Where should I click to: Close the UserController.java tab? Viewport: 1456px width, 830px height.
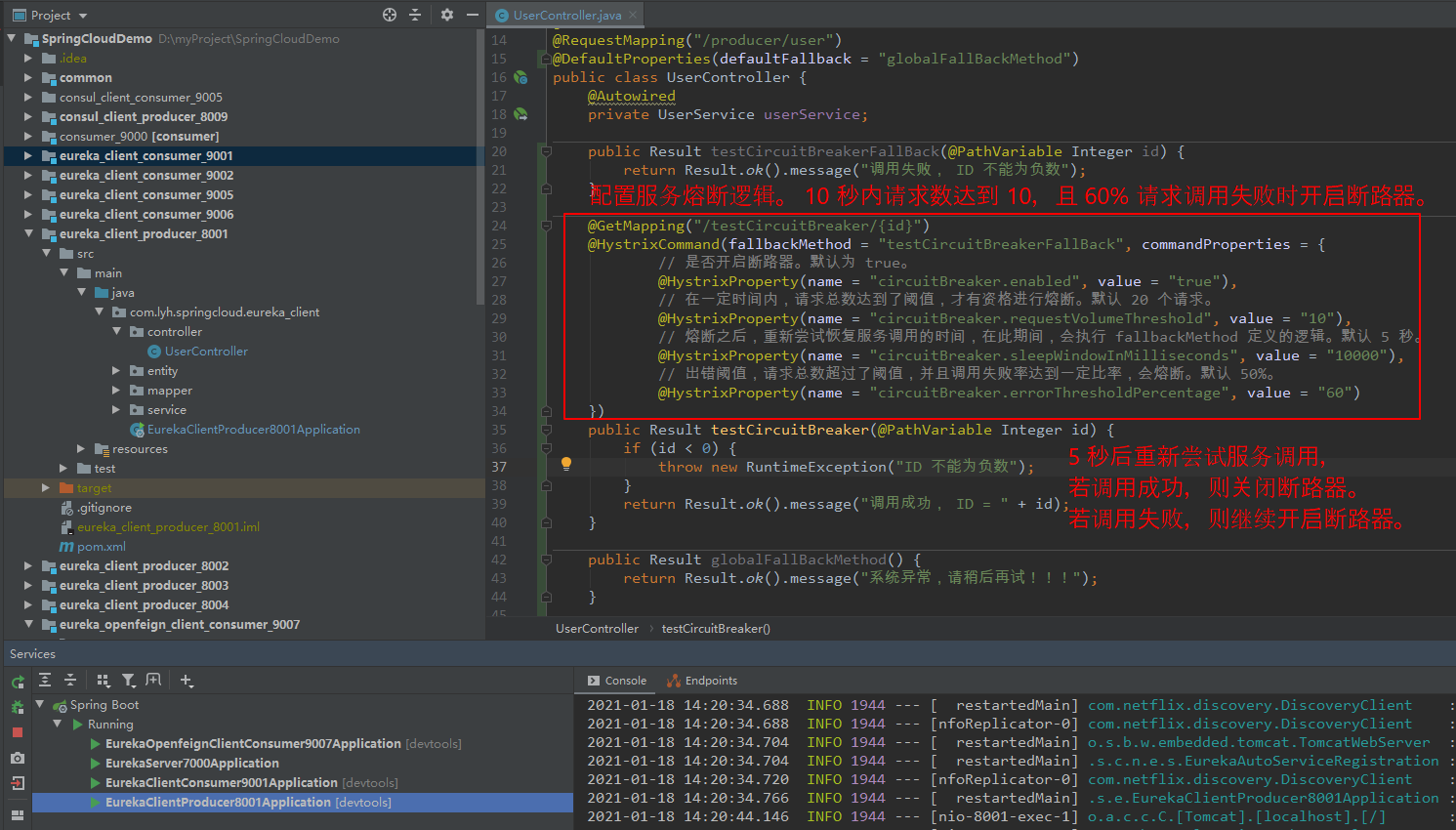coord(633,15)
